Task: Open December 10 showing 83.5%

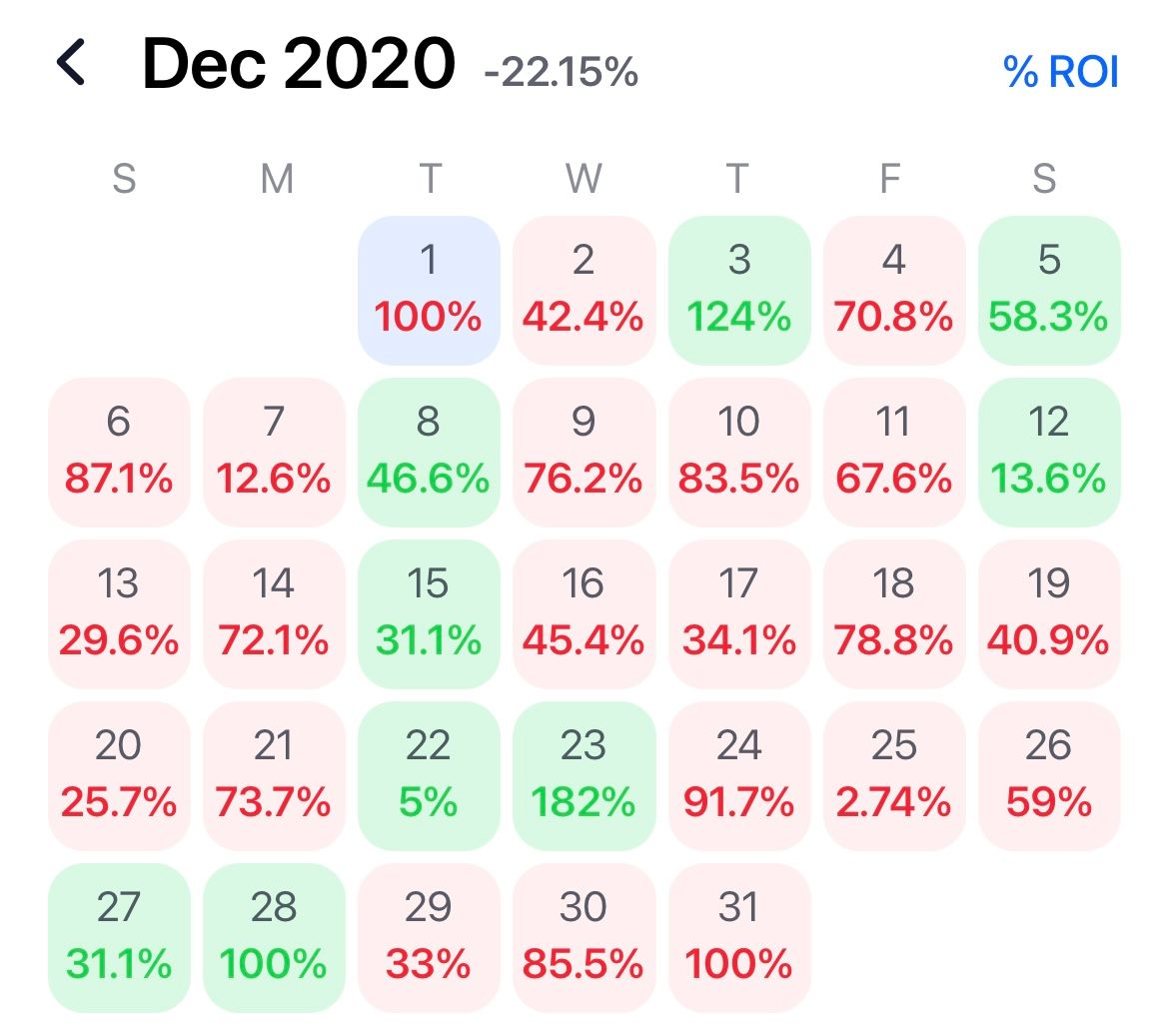Action: 738,452
